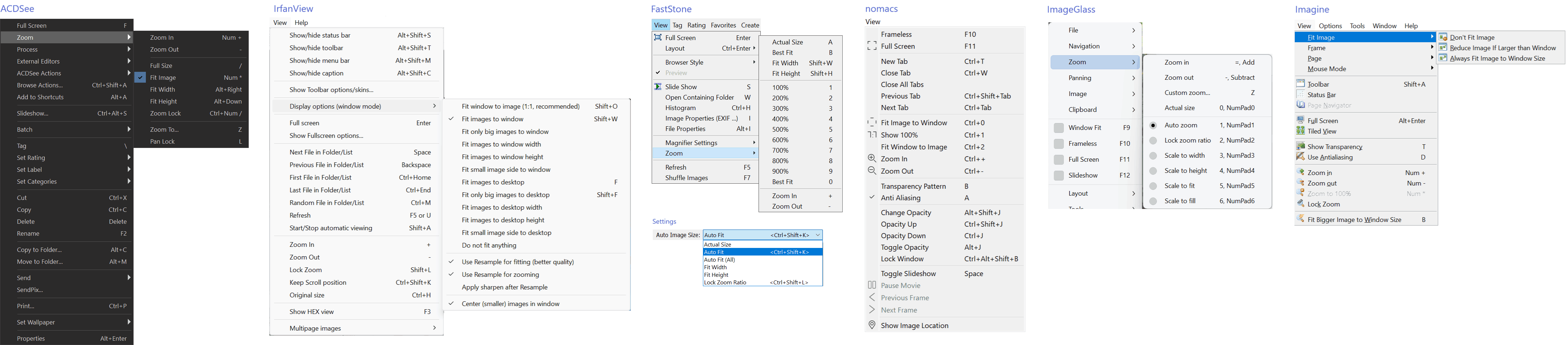The image size is (1568, 345).
Task: Click the nomacs Full Screen bracket icon
Action: (872, 46)
